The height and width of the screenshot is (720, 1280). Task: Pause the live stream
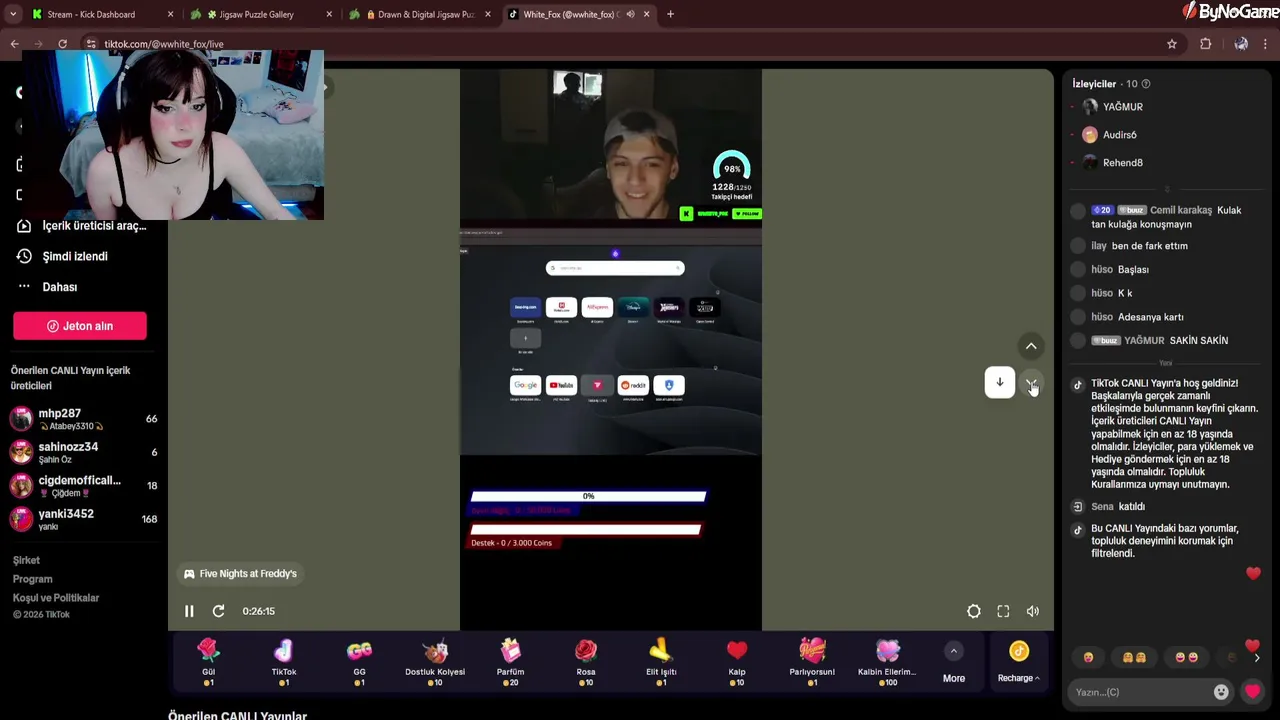tap(189, 611)
